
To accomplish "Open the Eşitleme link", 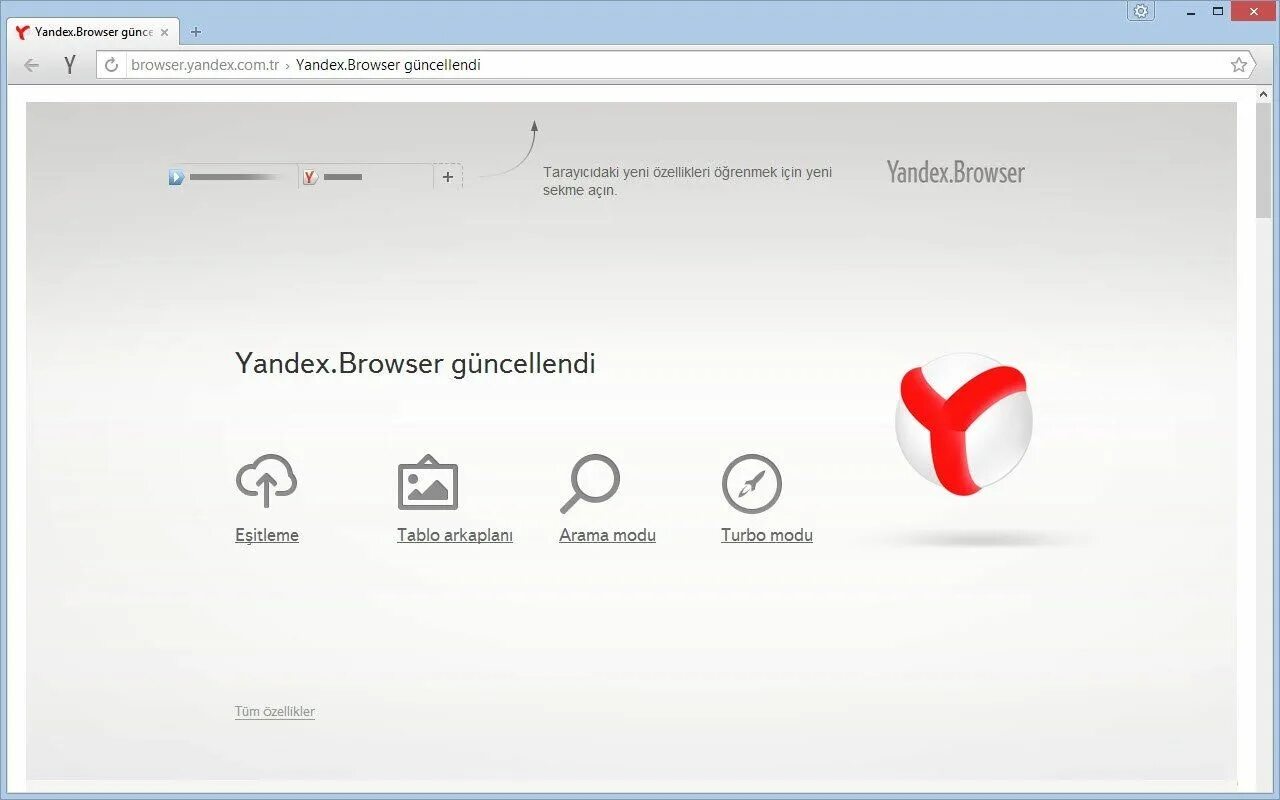I will click(267, 535).
